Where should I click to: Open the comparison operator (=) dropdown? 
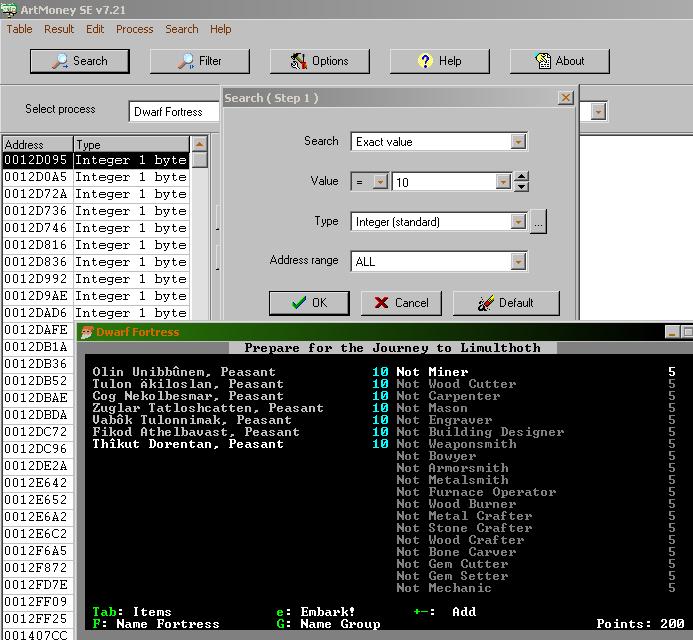[x=380, y=181]
